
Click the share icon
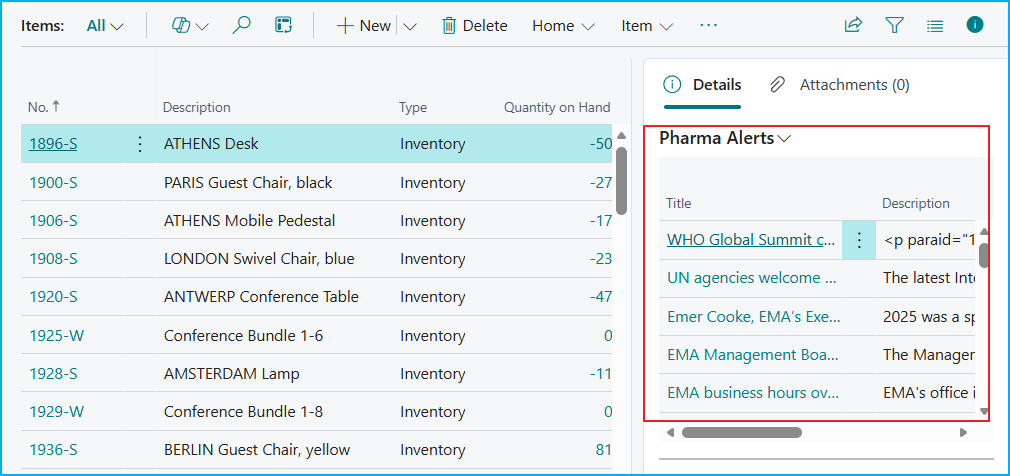pos(853,26)
